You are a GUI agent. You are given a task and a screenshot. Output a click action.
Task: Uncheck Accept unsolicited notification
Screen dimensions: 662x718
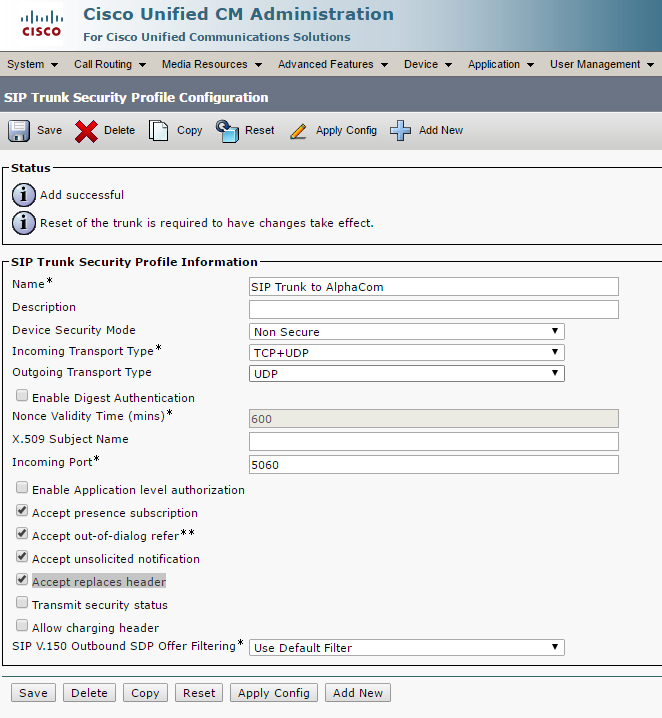(x=22, y=556)
